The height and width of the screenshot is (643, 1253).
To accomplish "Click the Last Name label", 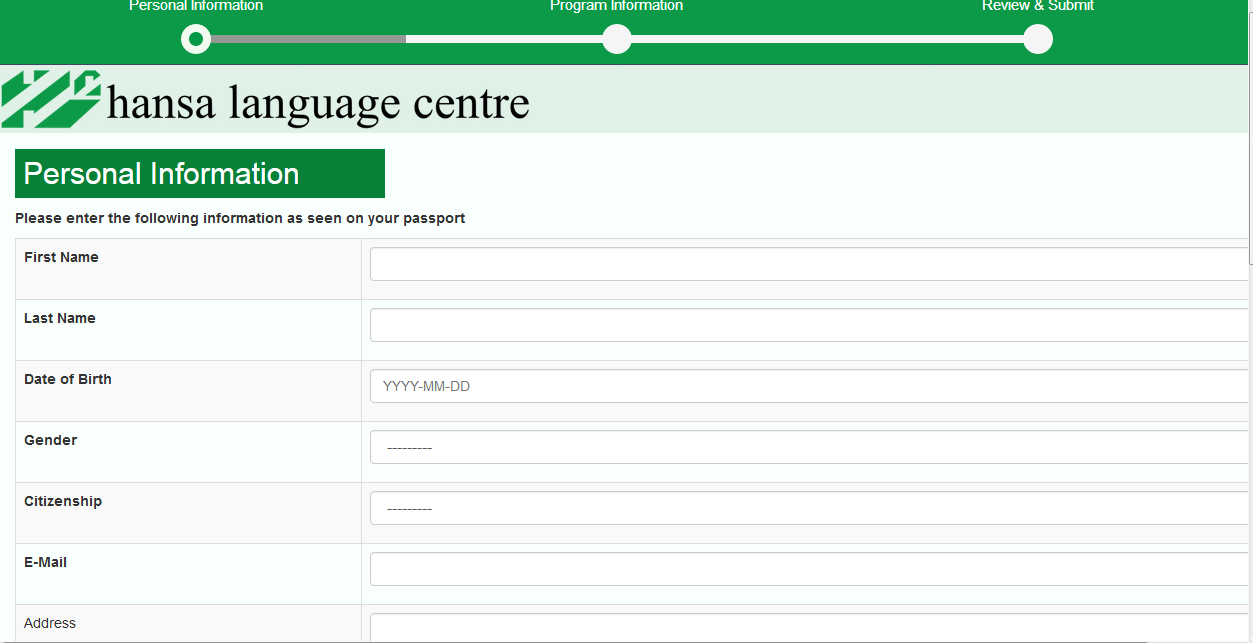I will (60, 318).
